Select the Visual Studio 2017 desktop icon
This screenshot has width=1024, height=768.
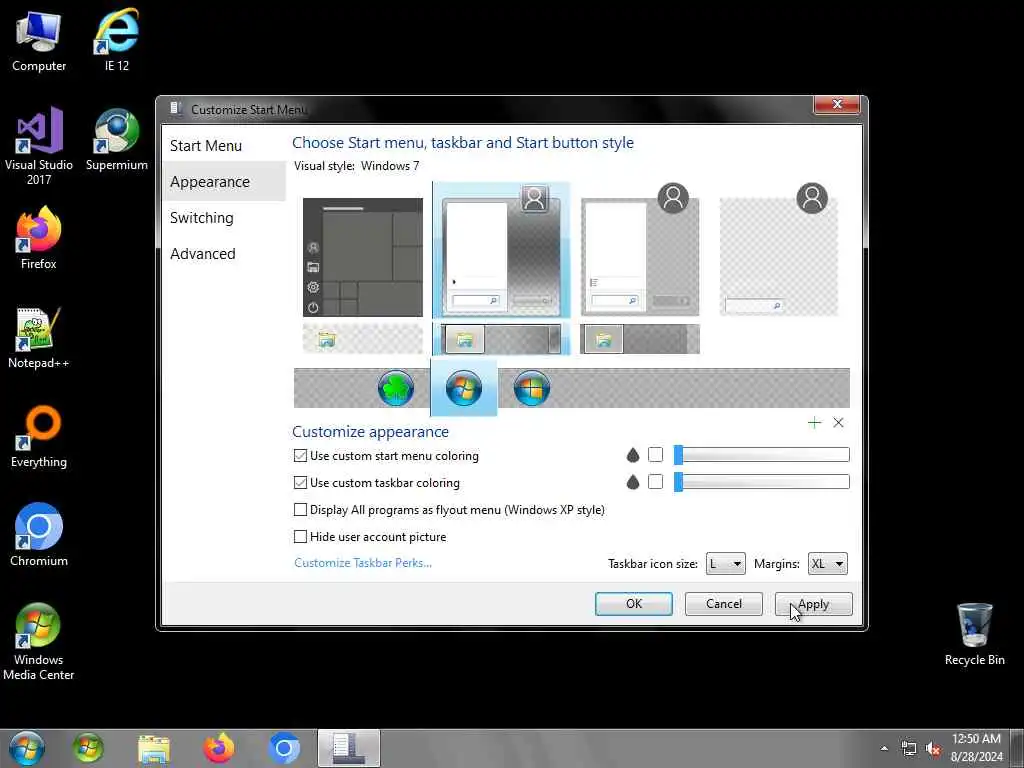click(x=39, y=146)
